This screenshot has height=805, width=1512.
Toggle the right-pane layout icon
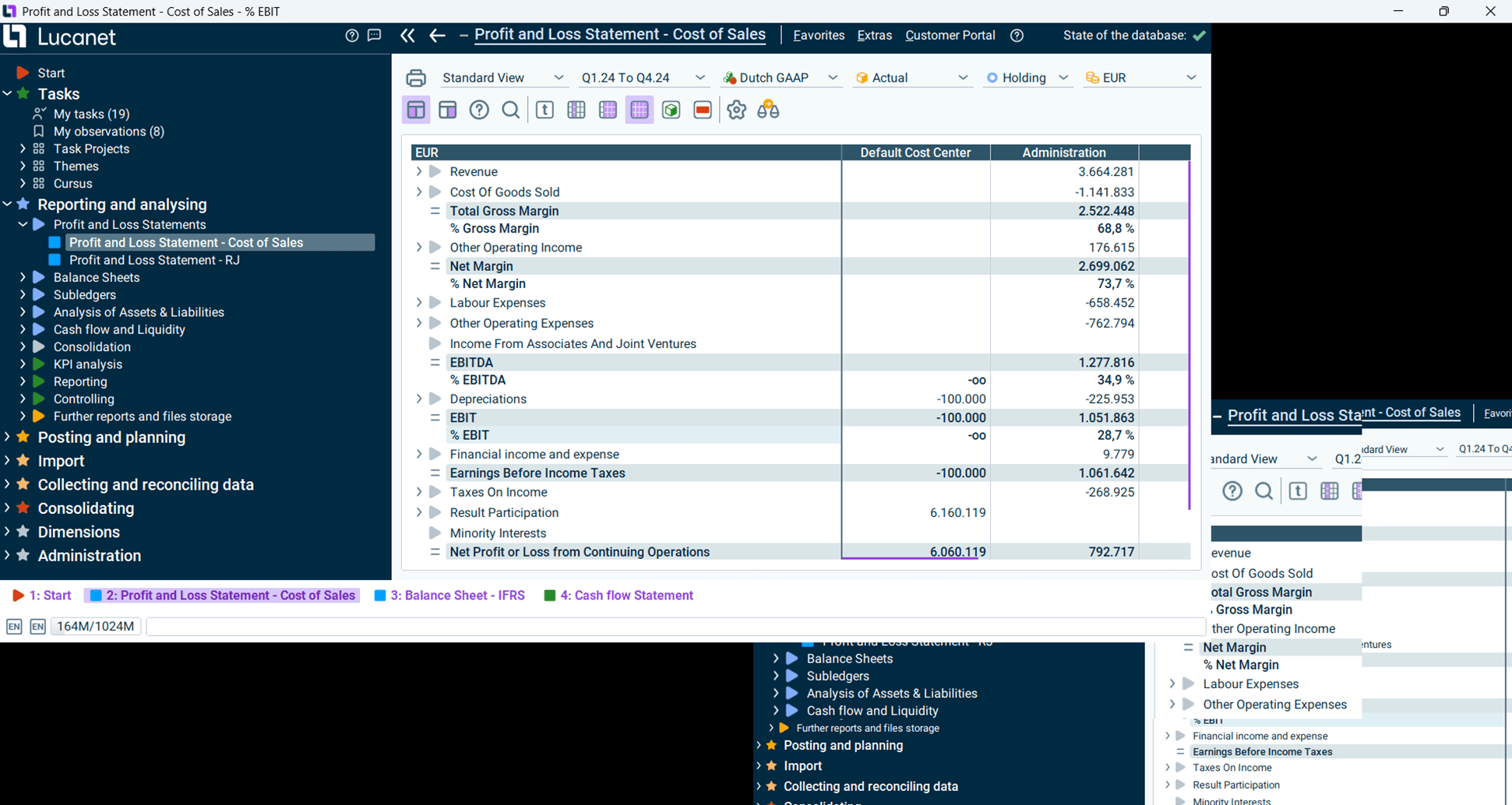[x=448, y=110]
